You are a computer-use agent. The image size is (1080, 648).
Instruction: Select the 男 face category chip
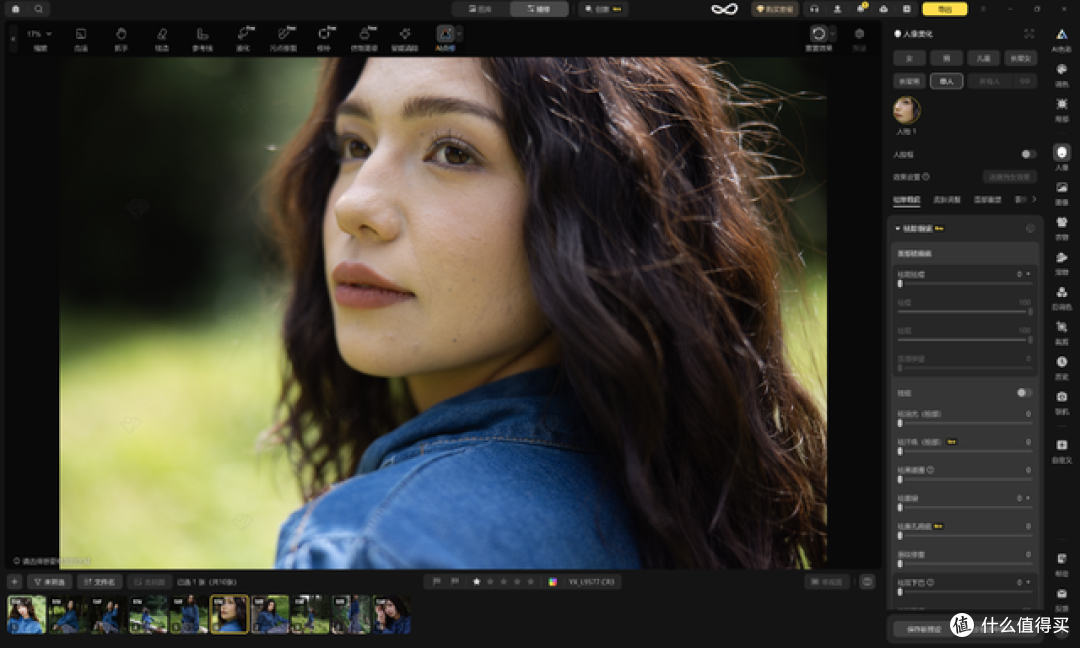click(946, 59)
